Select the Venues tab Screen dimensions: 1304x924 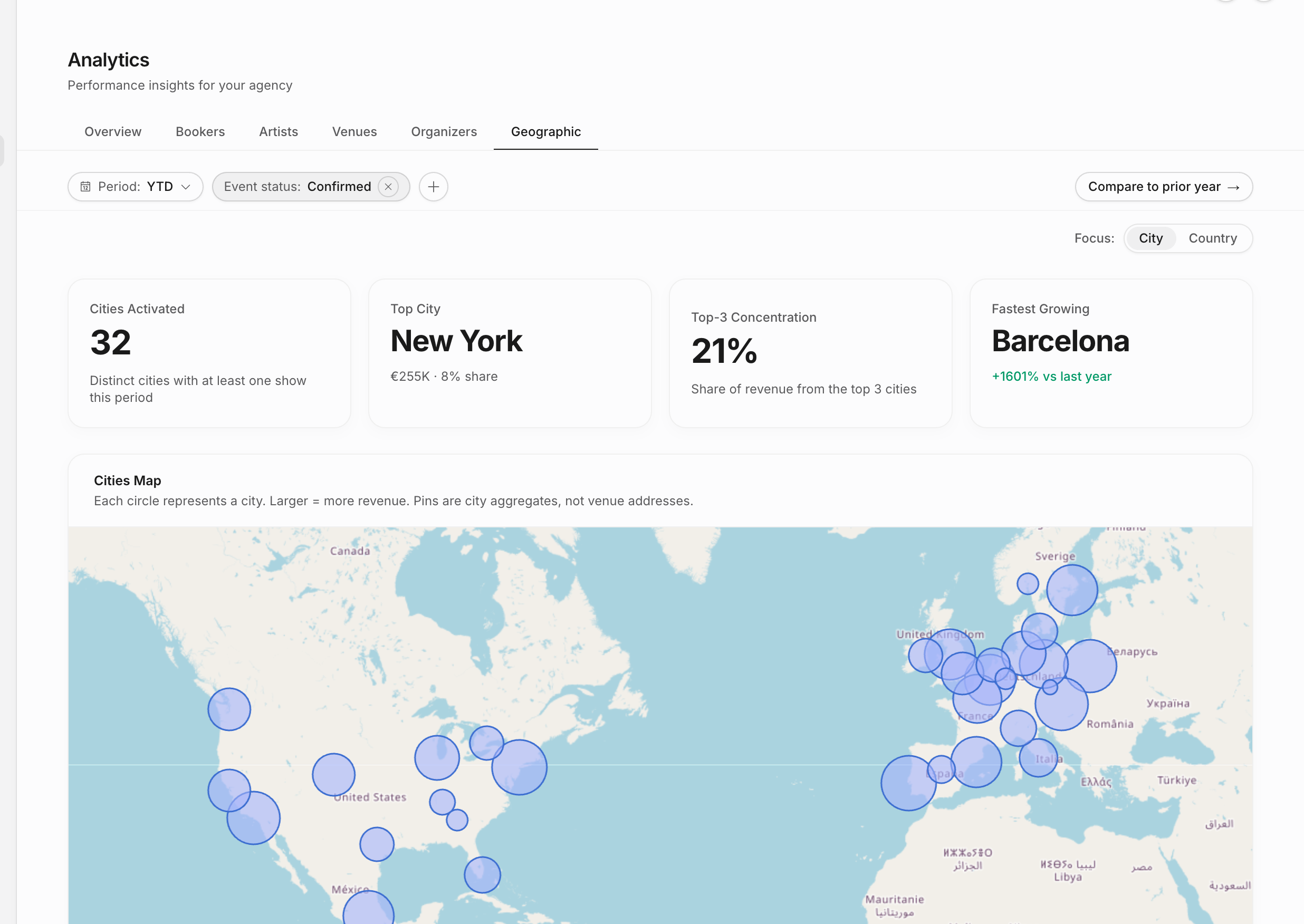354,131
